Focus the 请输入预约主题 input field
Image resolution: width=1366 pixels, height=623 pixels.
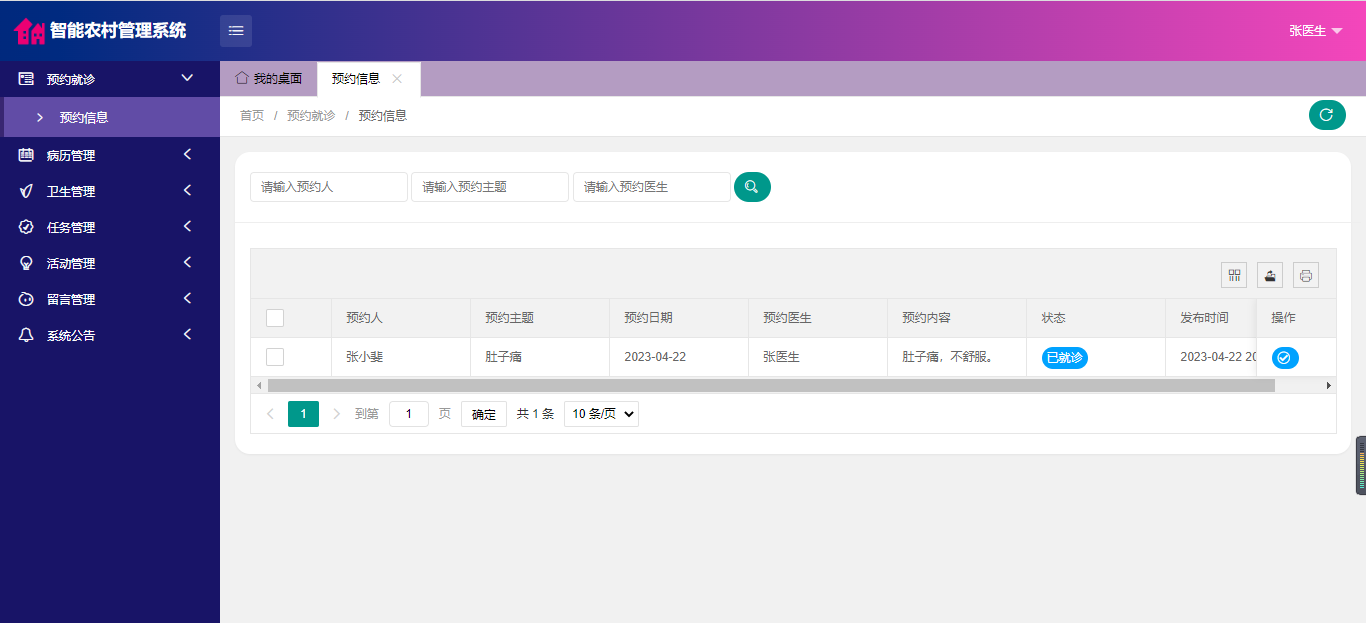click(490, 187)
